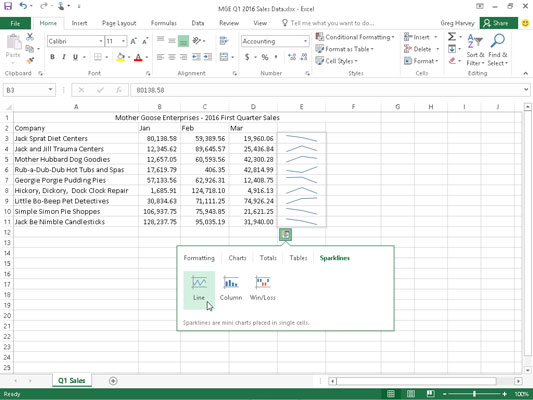Screen dimensions: 533x400
Task: Open the Formulas ribbon tab
Action: click(164, 23)
